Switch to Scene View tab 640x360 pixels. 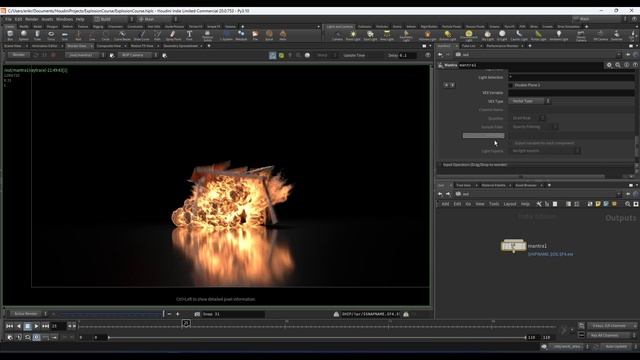[13, 46]
